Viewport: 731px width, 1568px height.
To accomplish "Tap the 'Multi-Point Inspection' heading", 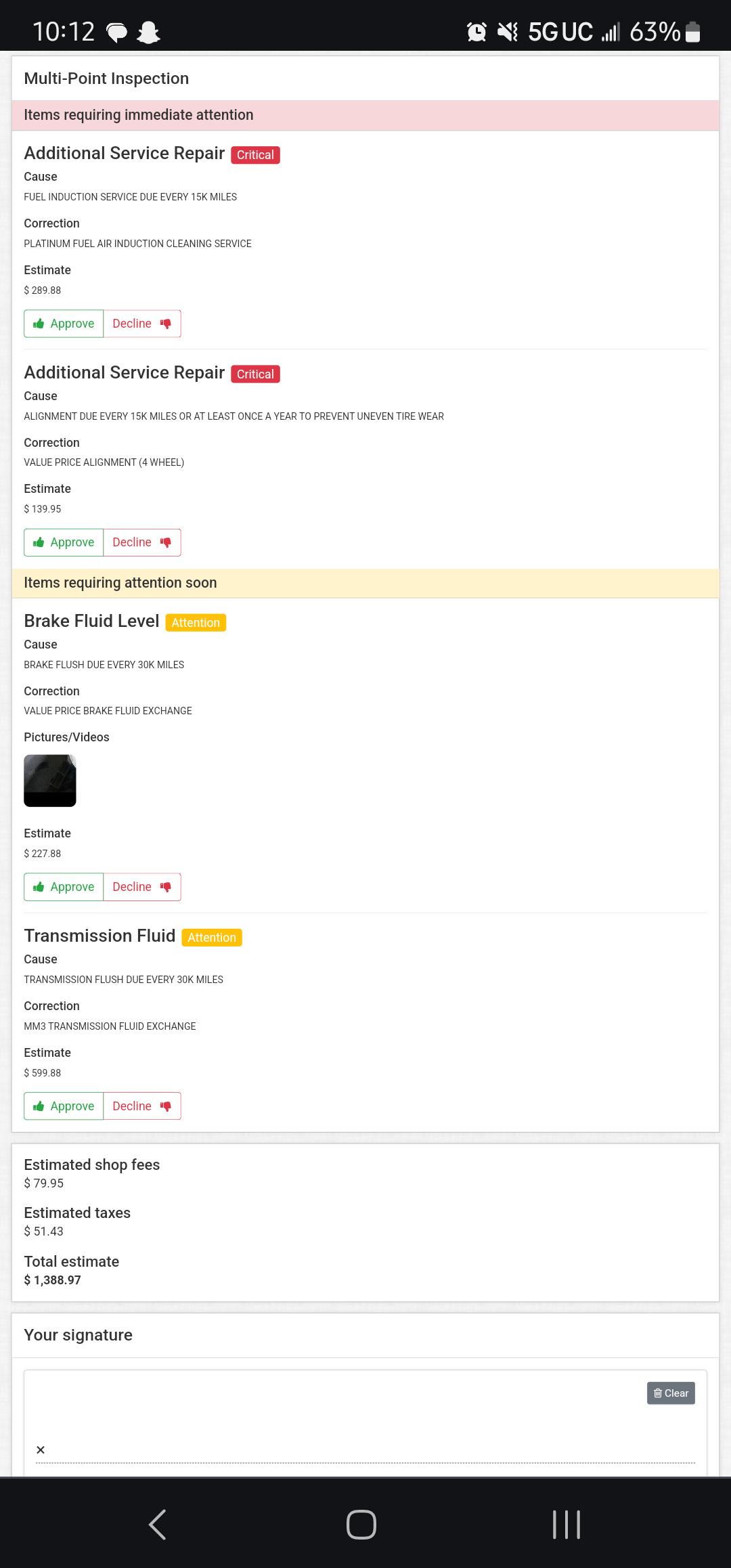I will coord(106,79).
